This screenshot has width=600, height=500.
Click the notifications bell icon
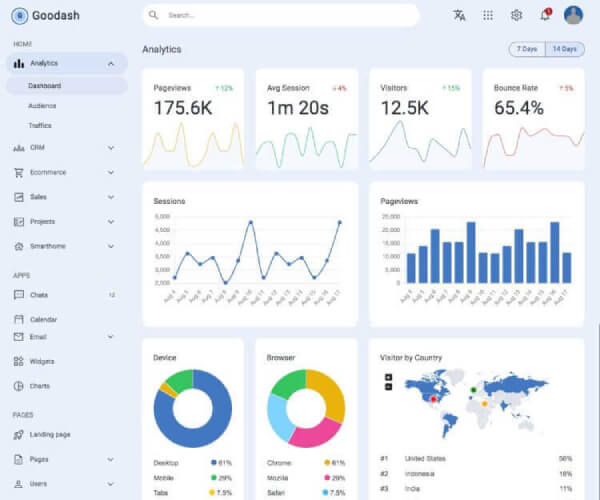pyautogui.click(x=545, y=15)
